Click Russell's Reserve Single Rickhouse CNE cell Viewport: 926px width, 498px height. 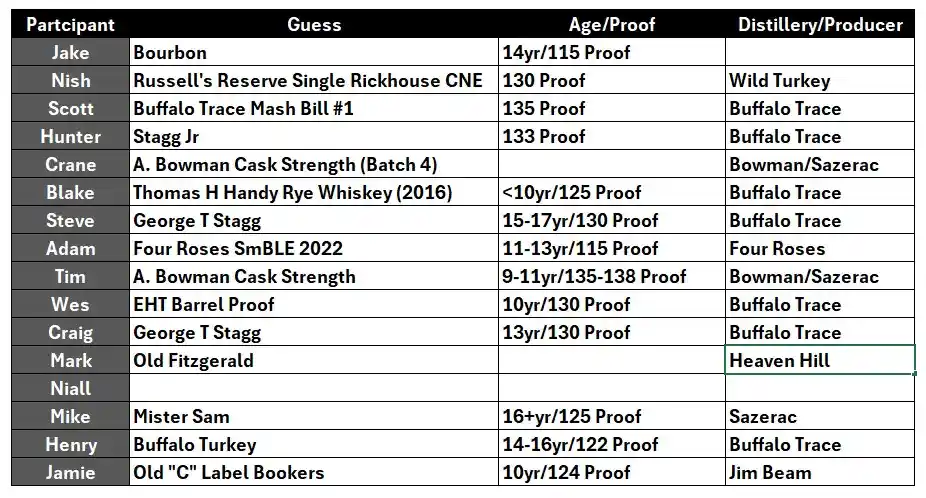point(313,80)
